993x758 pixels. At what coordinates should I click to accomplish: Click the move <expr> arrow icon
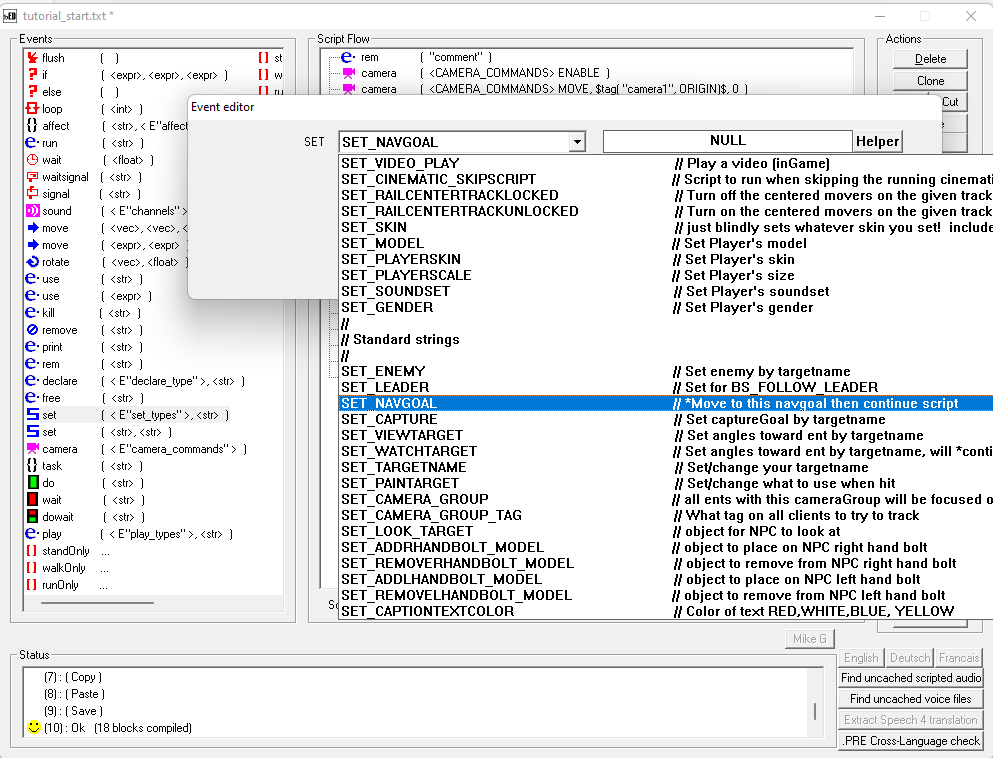click(32, 245)
